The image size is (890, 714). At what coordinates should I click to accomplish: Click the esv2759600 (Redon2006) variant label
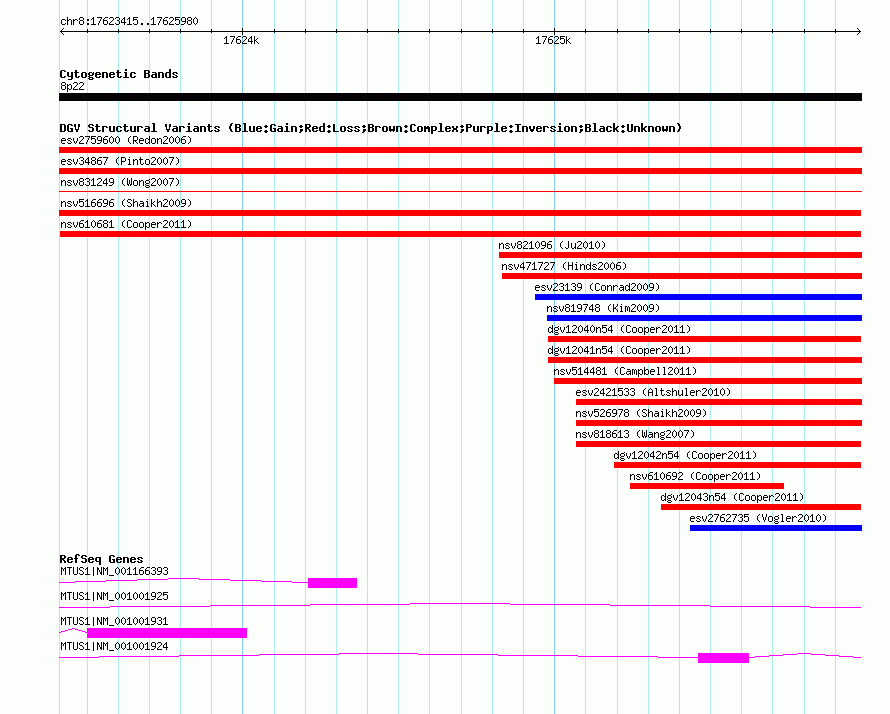(126, 140)
